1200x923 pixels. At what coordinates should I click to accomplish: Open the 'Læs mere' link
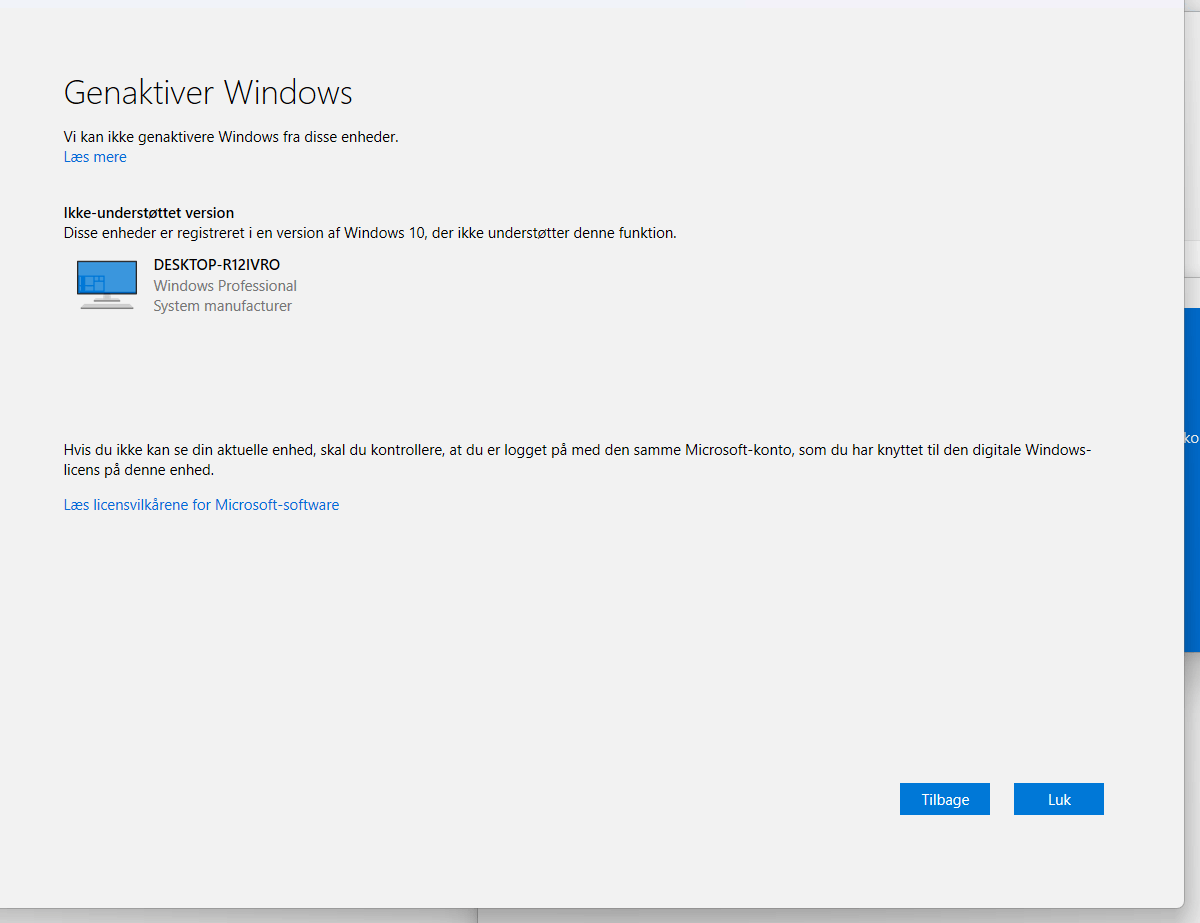tap(95, 157)
